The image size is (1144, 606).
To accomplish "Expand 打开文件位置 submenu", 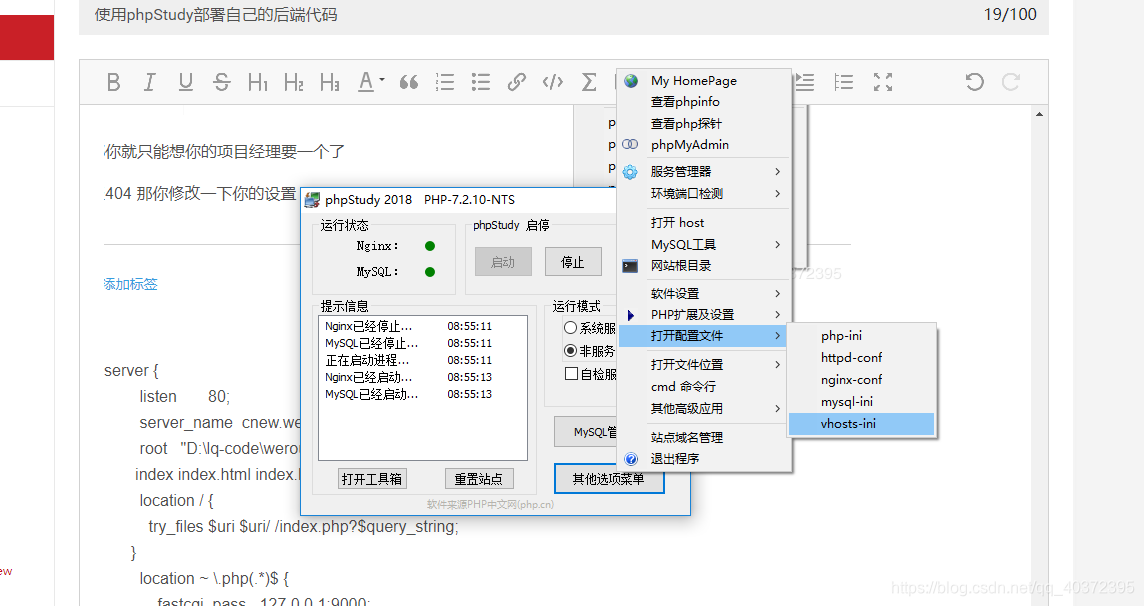I will 704,364.
